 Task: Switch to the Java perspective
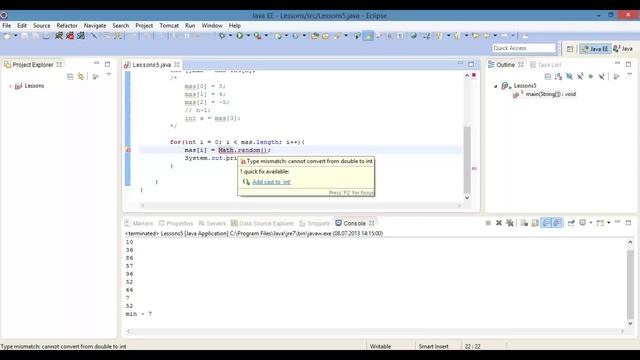point(623,49)
